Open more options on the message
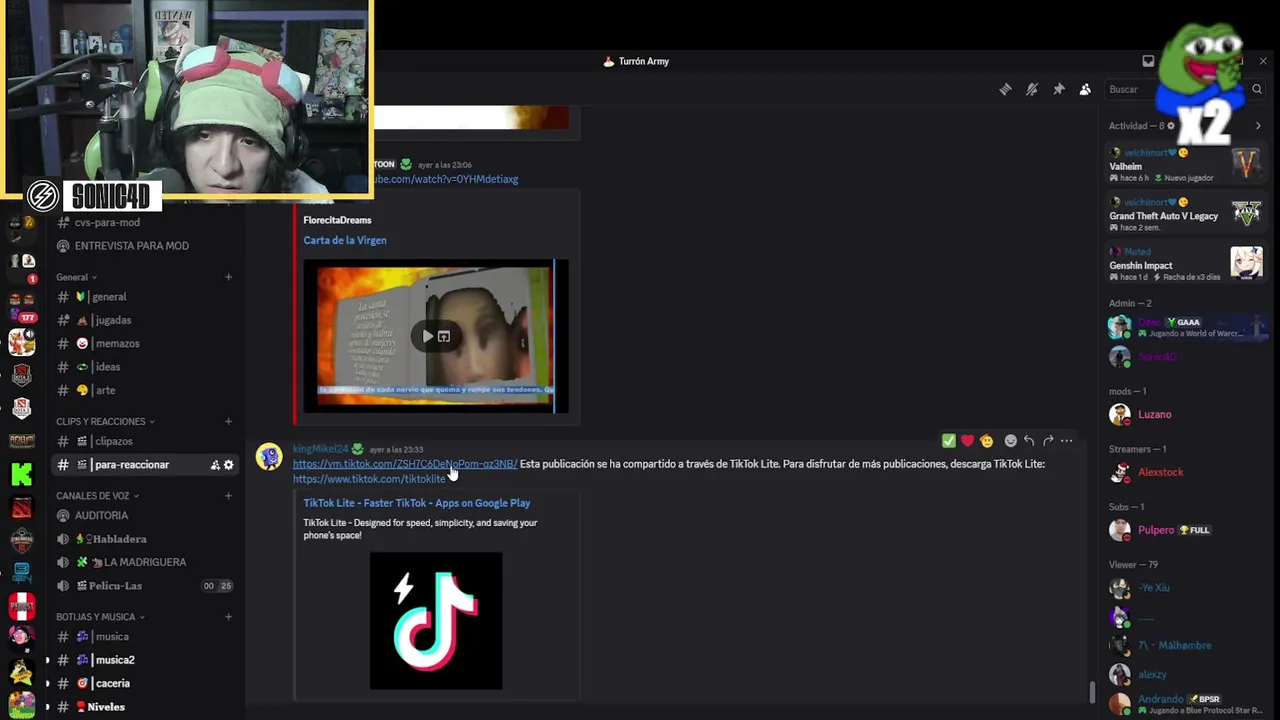This screenshot has height=720, width=1280. pyautogui.click(x=1067, y=440)
